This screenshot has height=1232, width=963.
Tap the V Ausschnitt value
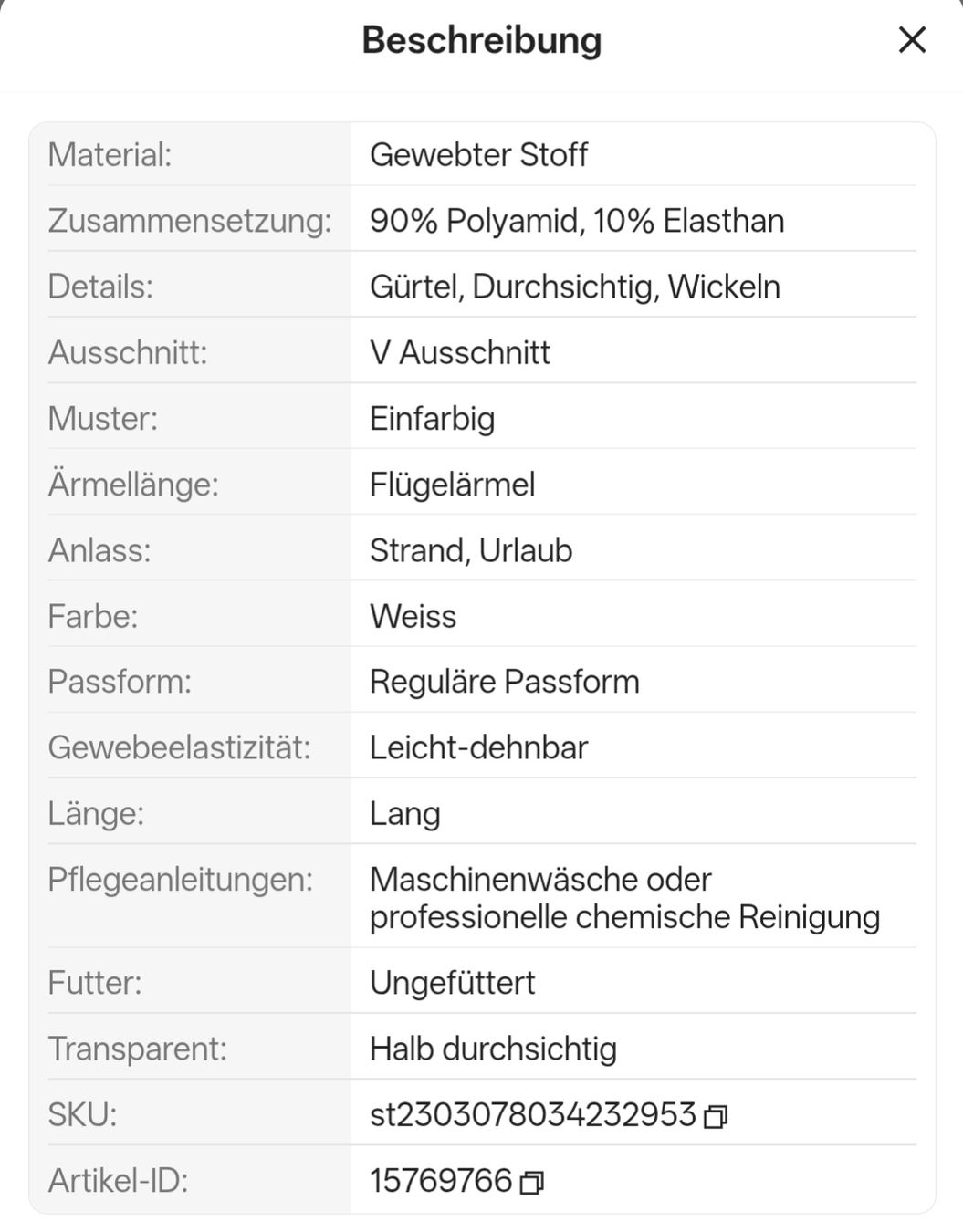(x=460, y=352)
